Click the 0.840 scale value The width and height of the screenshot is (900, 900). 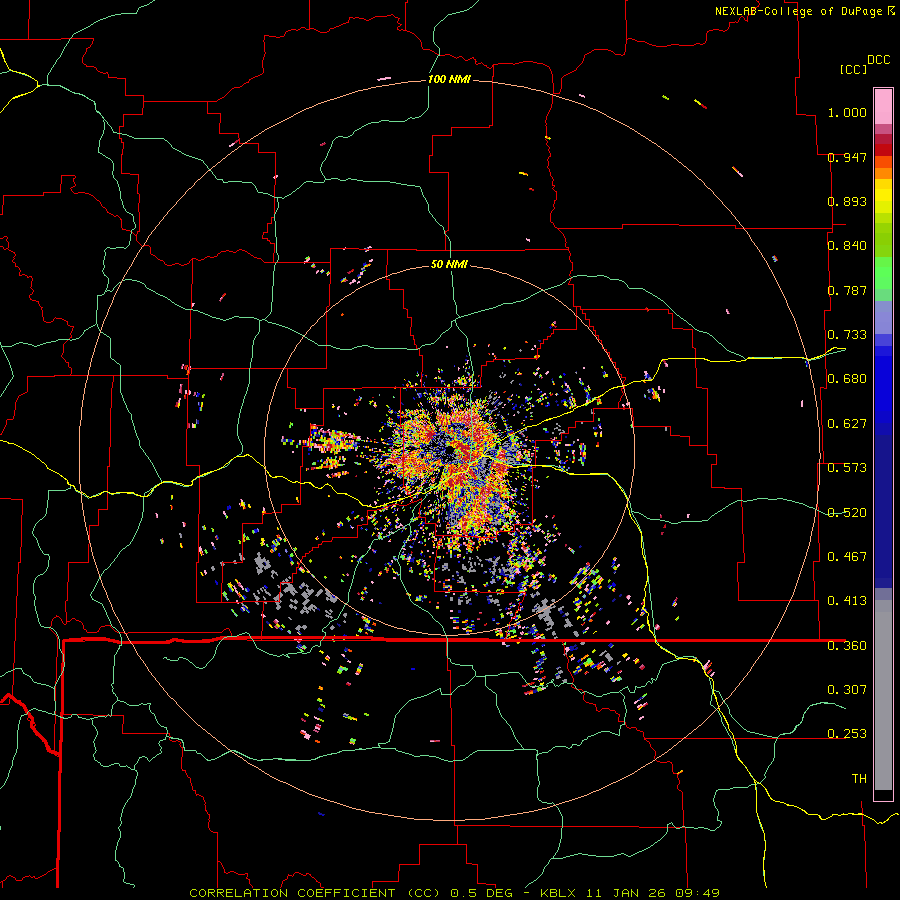pos(847,246)
